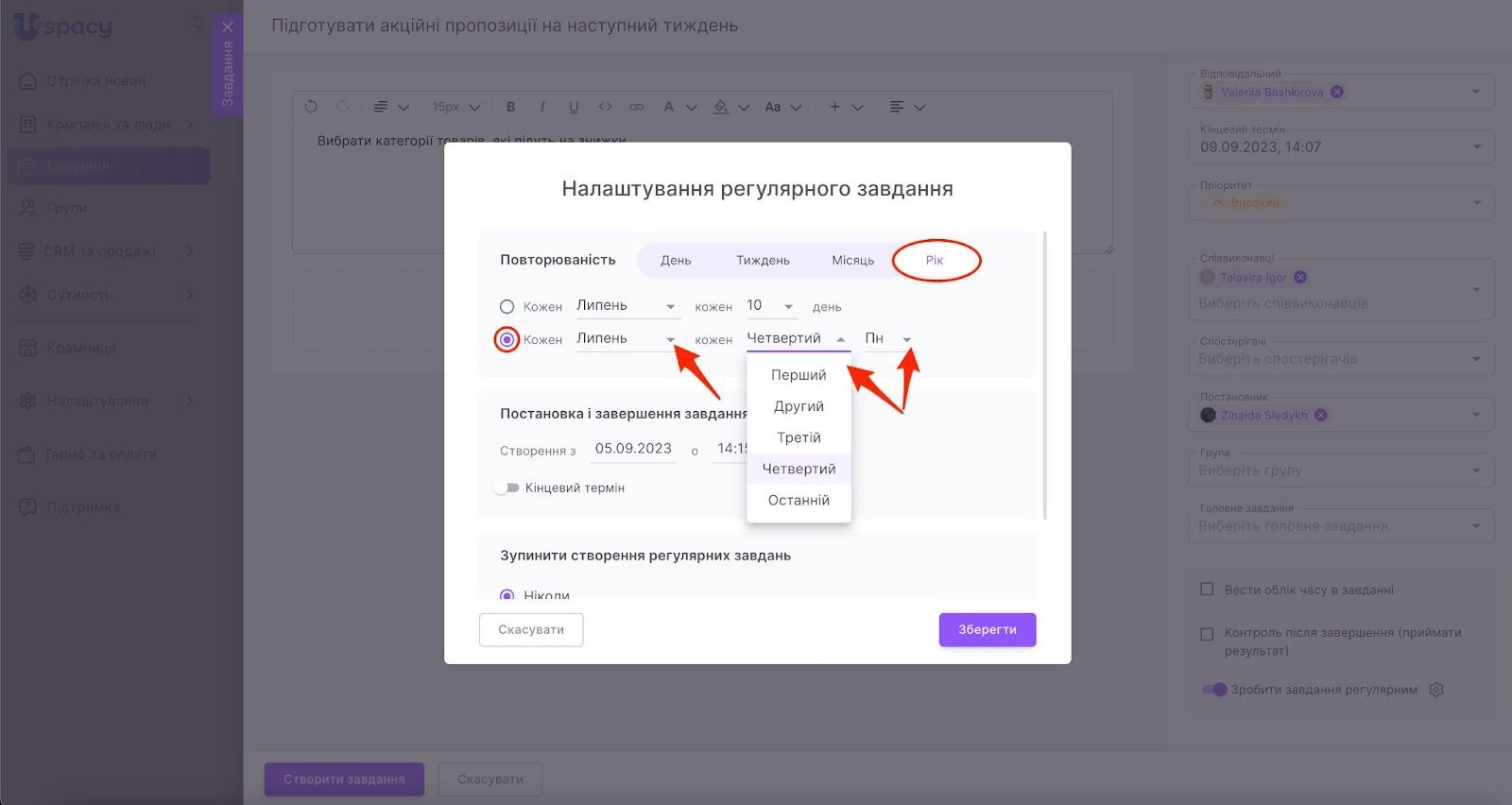
Task: Click the redo icon in editor toolbar
Action: [343, 107]
